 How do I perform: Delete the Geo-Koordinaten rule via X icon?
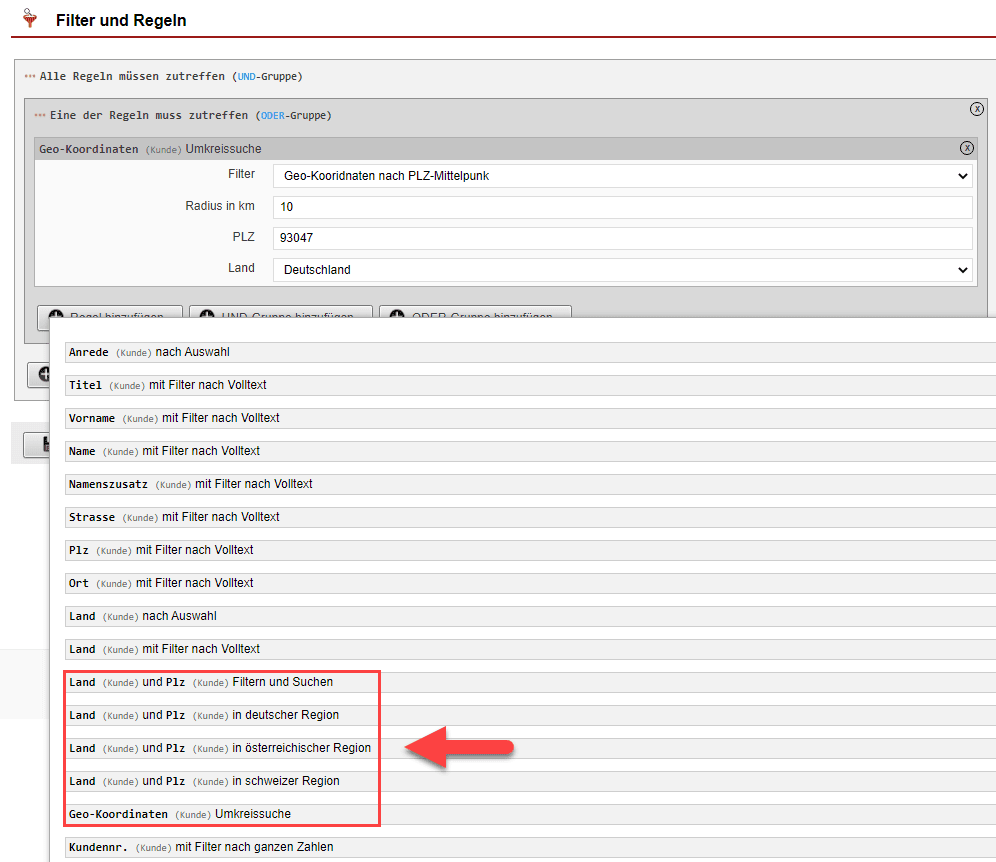click(967, 148)
